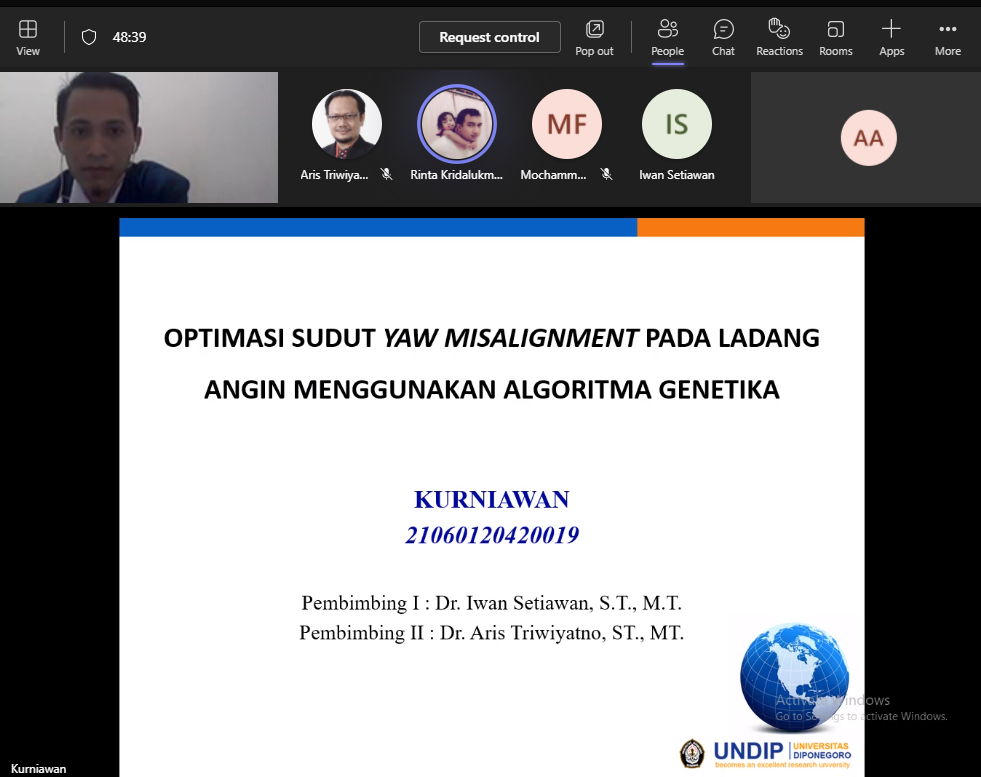Open the meeting Chat

(723, 37)
